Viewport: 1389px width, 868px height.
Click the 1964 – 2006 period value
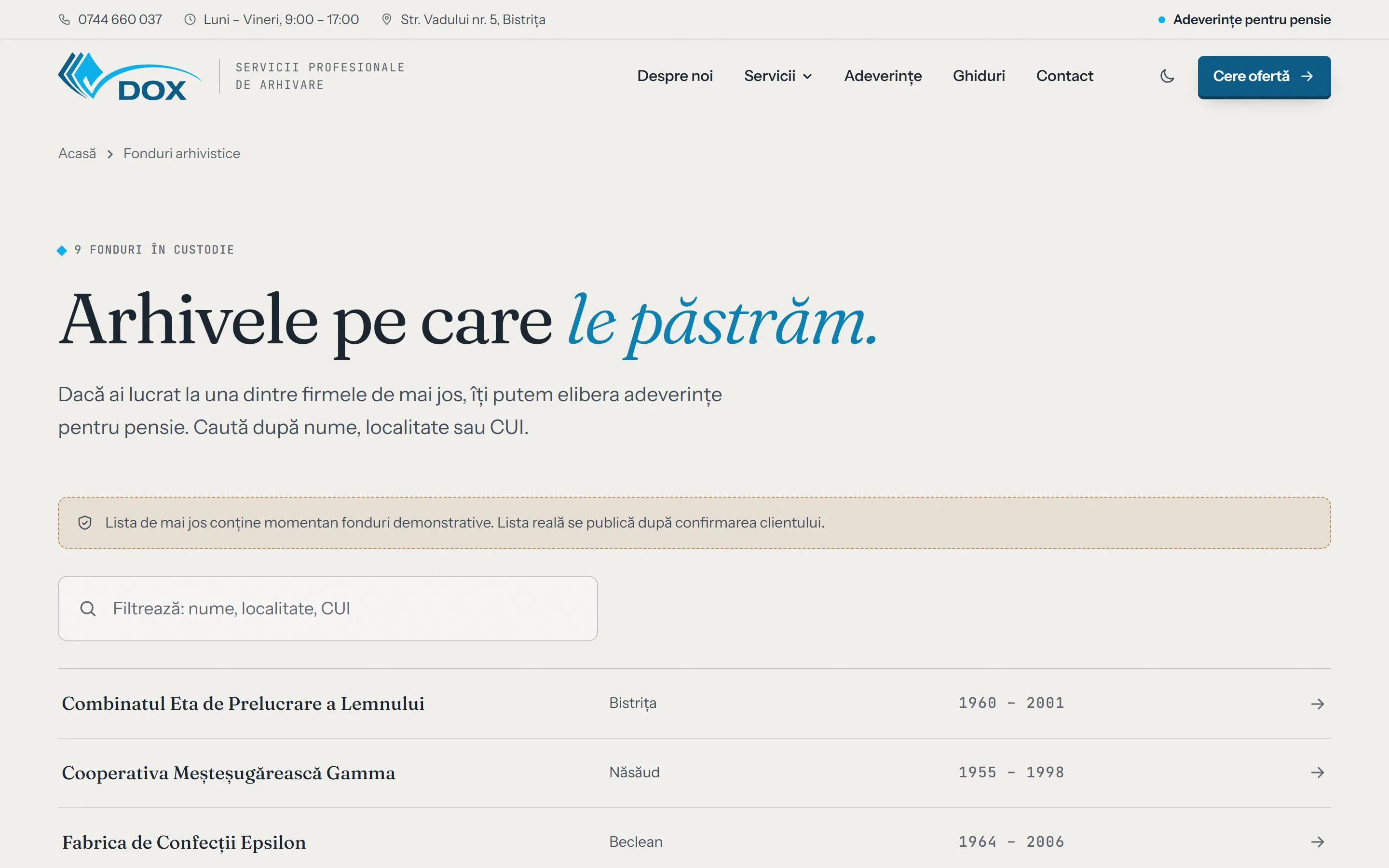click(x=1011, y=841)
